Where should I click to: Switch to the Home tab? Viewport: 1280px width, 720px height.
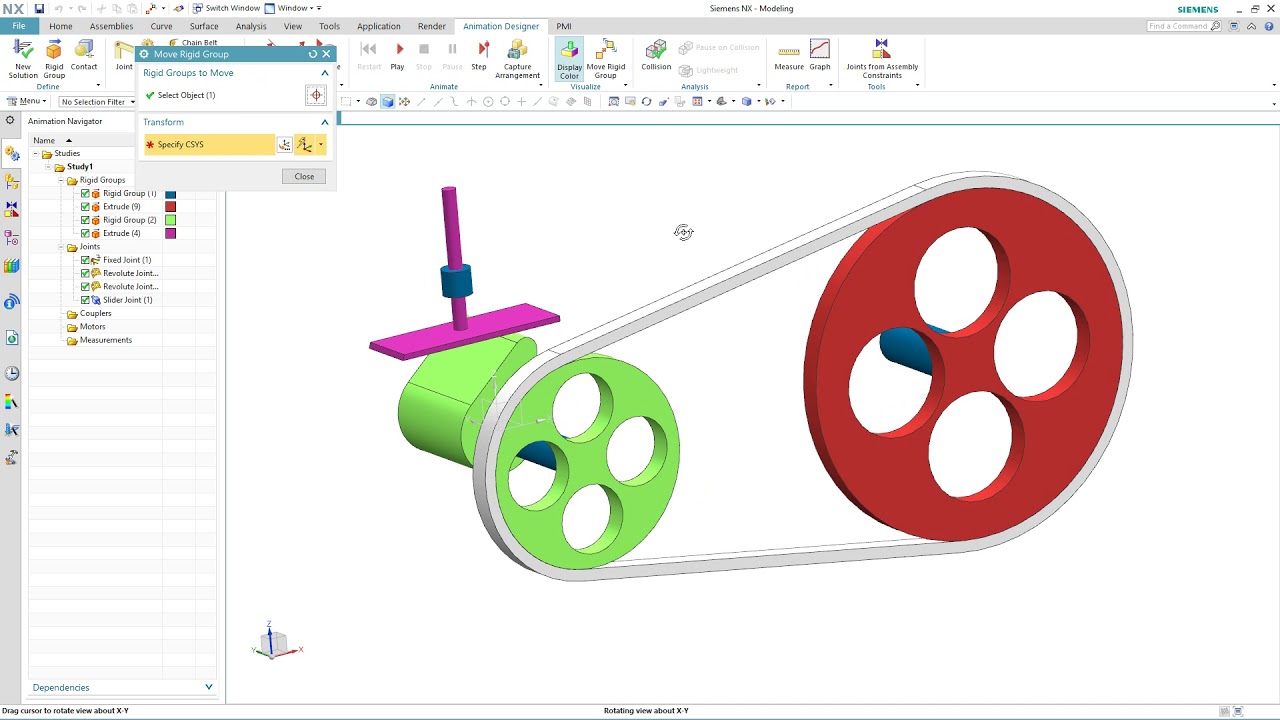[x=61, y=26]
